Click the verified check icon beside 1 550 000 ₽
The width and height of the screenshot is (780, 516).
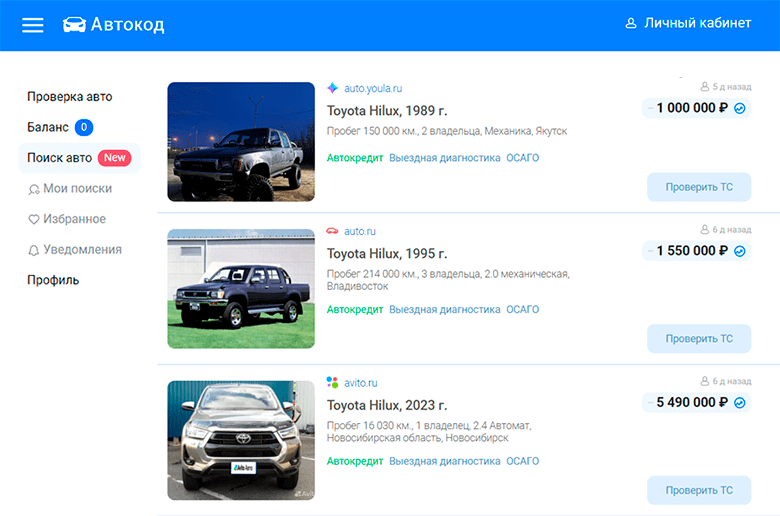[740, 251]
